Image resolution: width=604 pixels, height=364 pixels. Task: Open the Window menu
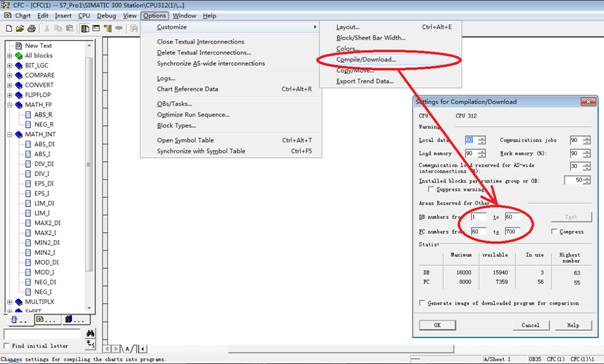[184, 16]
